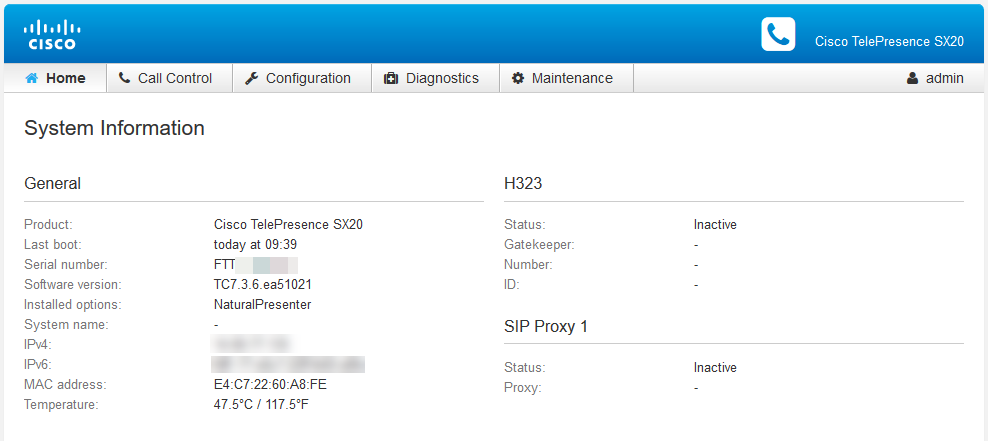Click the serial number starting with FTT
The image size is (988, 441).
pos(255,265)
